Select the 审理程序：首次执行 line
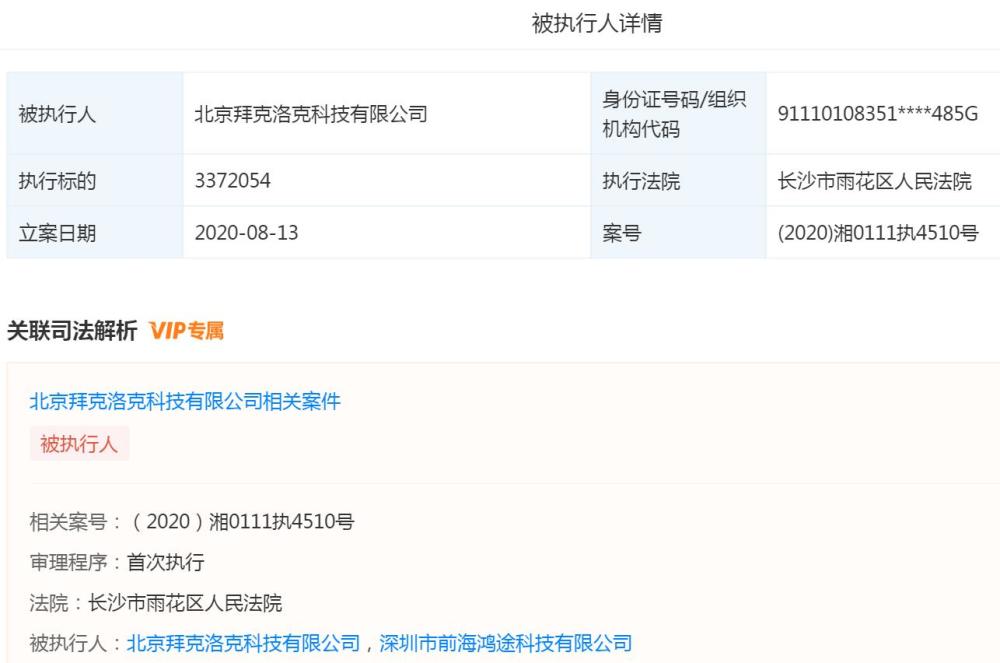The image size is (1000, 663). (117, 562)
